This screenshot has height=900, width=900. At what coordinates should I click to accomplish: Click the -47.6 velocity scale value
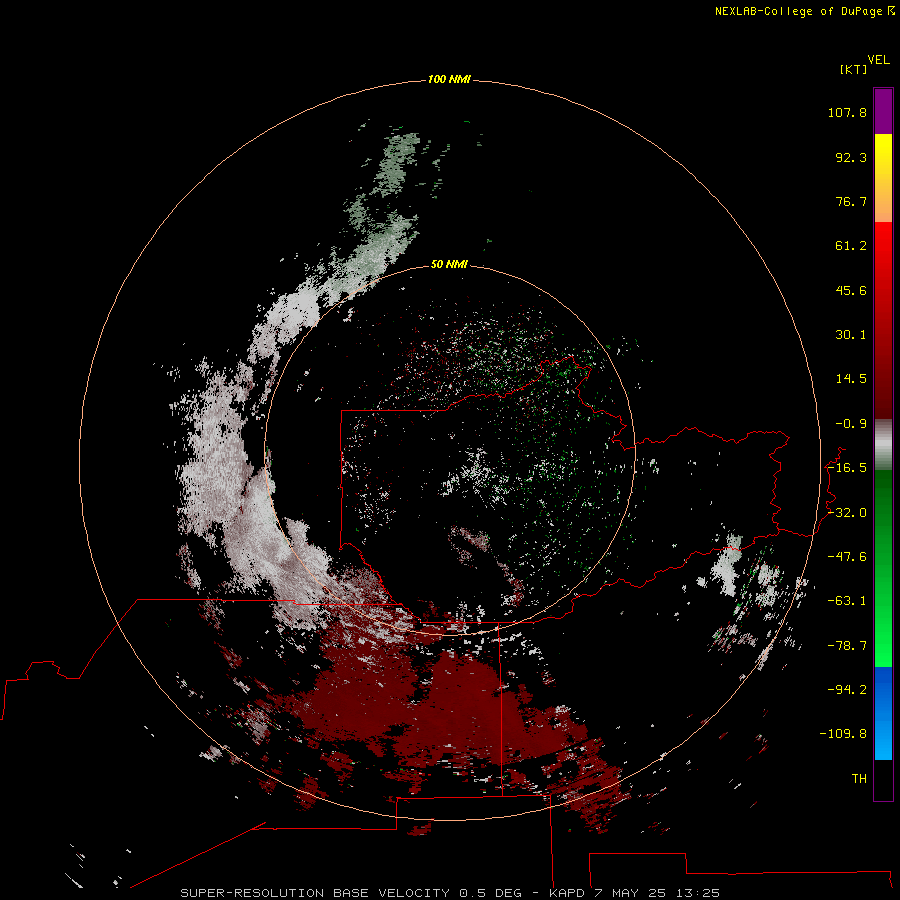[847, 557]
